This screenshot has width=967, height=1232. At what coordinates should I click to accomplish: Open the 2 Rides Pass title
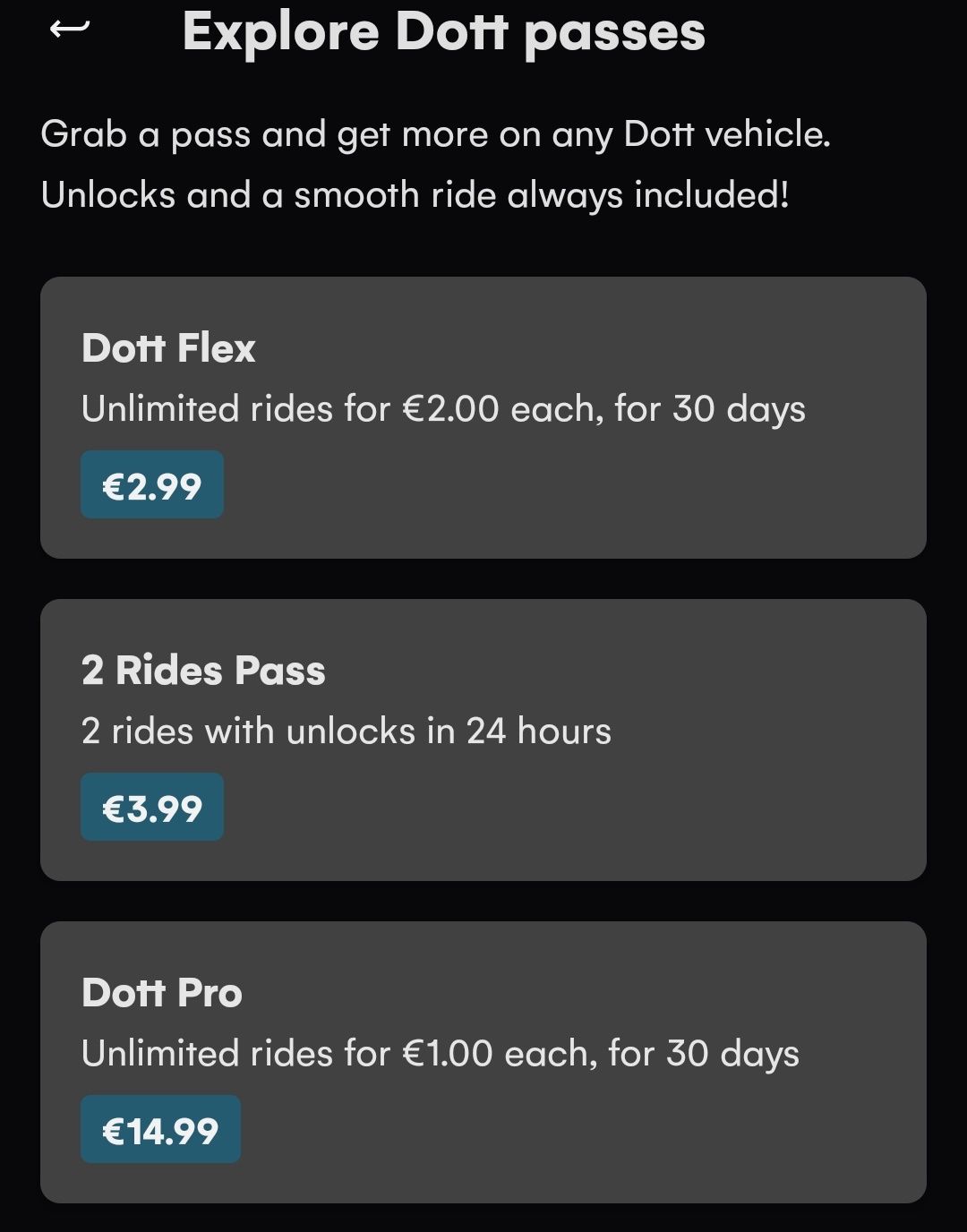click(x=203, y=671)
